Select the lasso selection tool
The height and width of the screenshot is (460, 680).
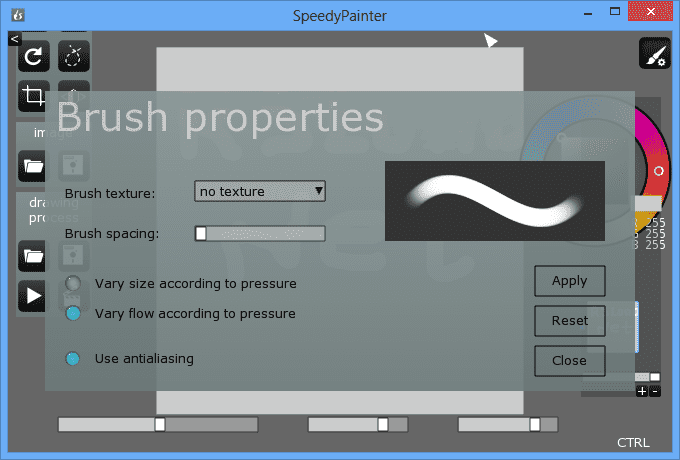click(74, 58)
